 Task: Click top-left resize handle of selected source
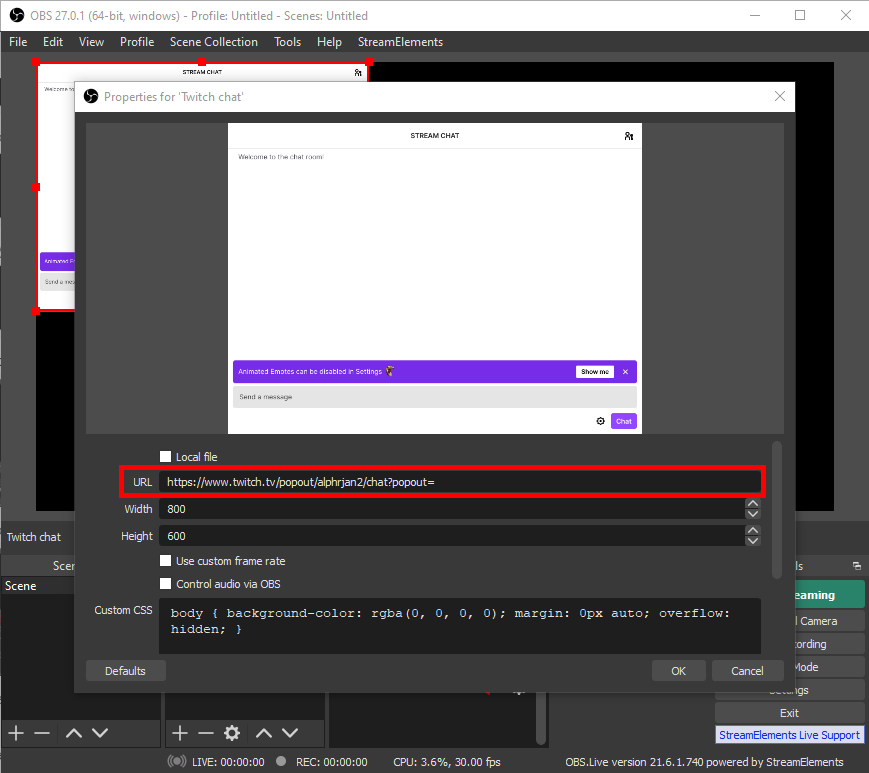click(36, 62)
